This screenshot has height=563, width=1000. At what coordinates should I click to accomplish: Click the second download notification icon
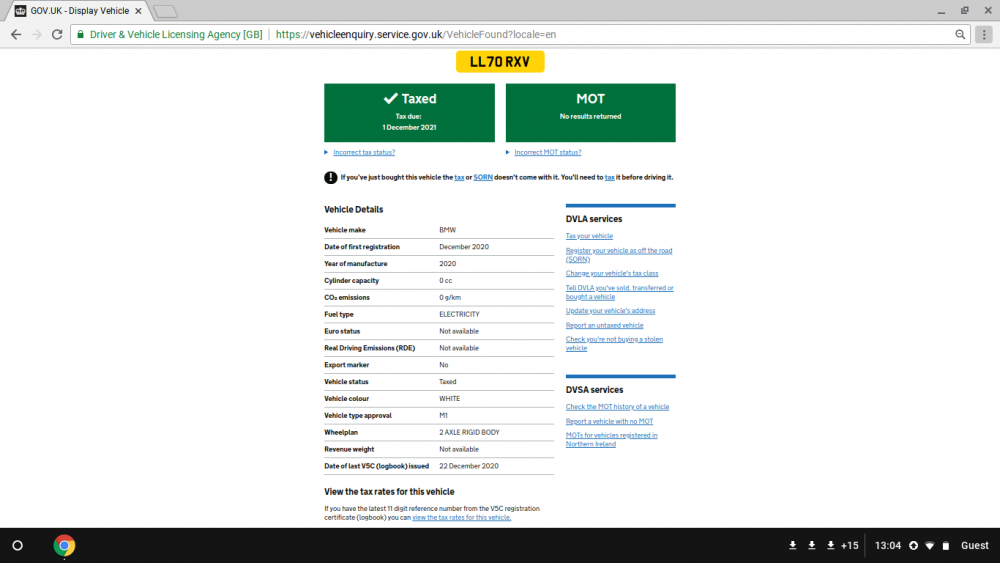point(812,545)
